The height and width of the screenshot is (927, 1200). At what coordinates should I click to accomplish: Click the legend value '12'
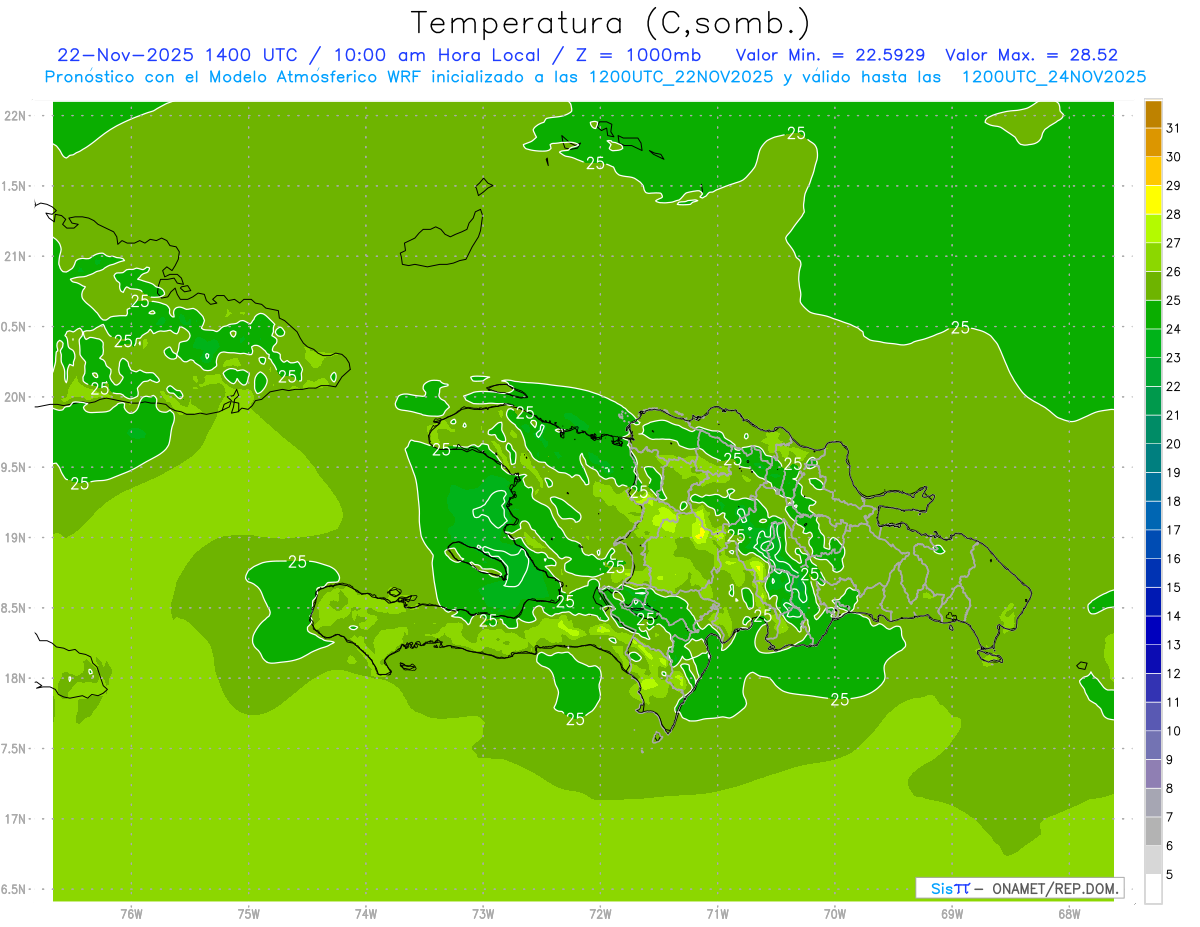(1174, 673)
